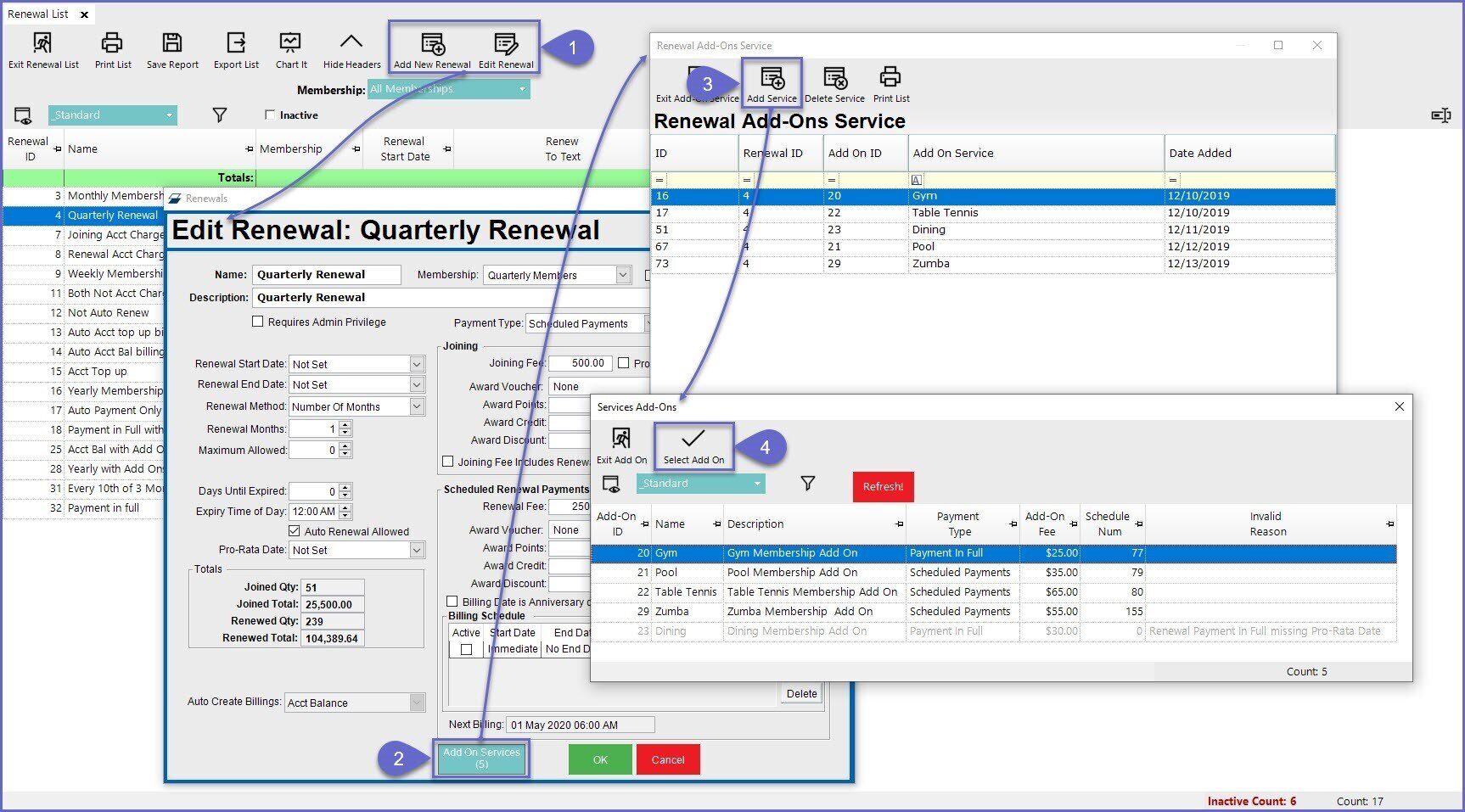Enable Requires Admin Privilege checkbox
Screen dimensions: 1465x812
[x=257, y=322]
